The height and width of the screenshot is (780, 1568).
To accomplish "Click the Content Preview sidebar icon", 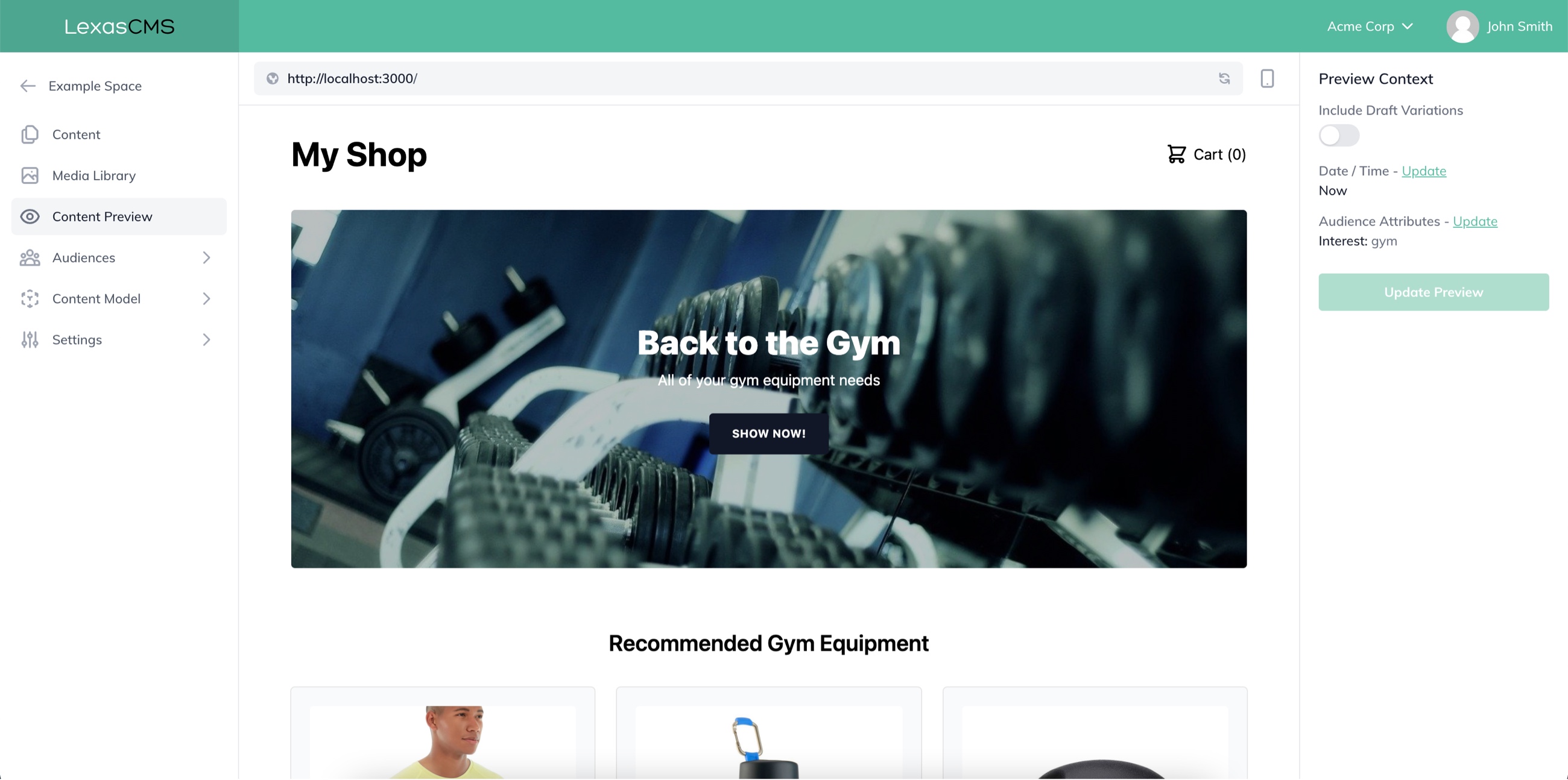I will tap(31, 216).
